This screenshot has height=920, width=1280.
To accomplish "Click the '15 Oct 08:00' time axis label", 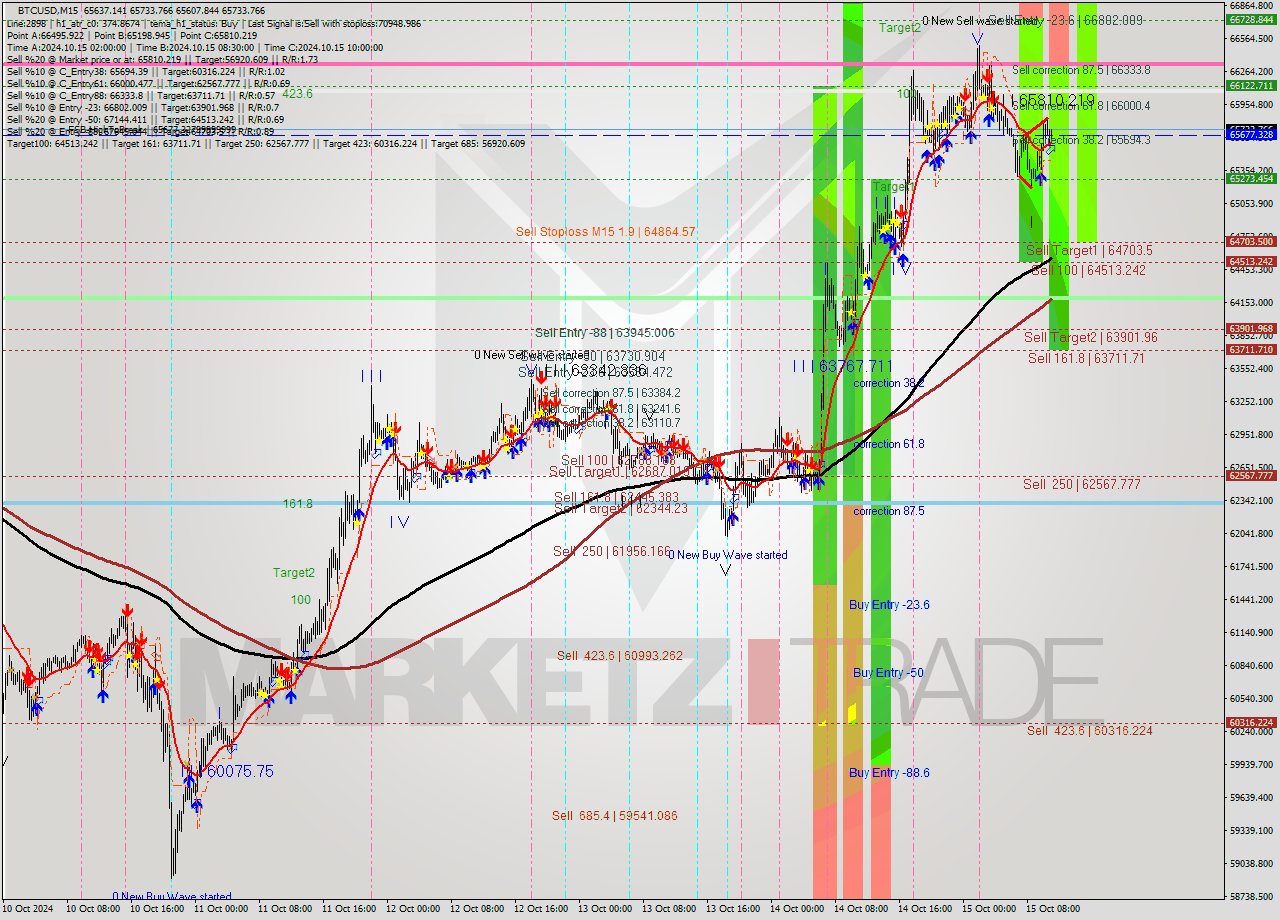I will (x=1054, y=909).
